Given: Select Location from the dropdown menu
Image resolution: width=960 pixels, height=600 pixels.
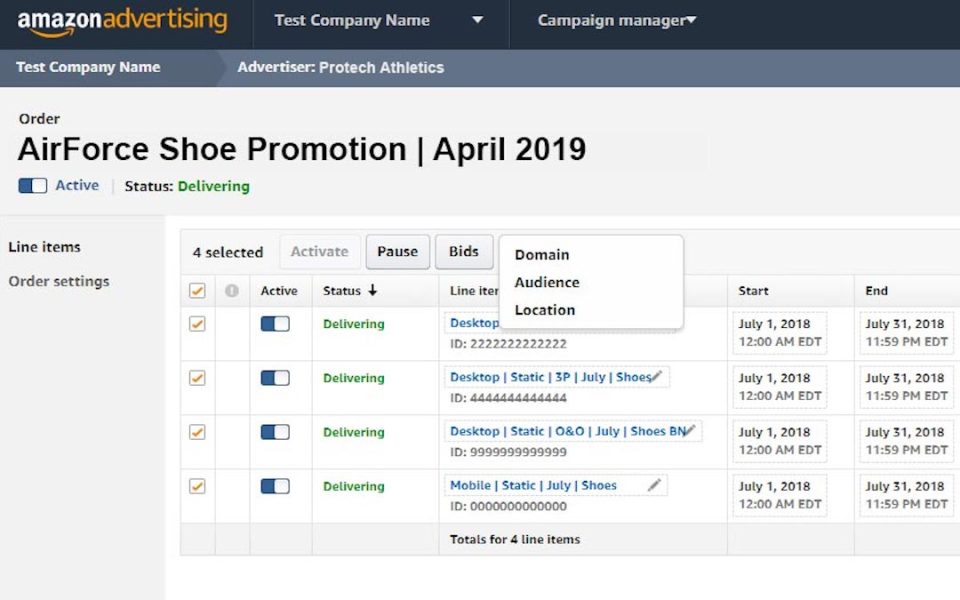Looking at the screenshot, I should click(x=545, y=310).
